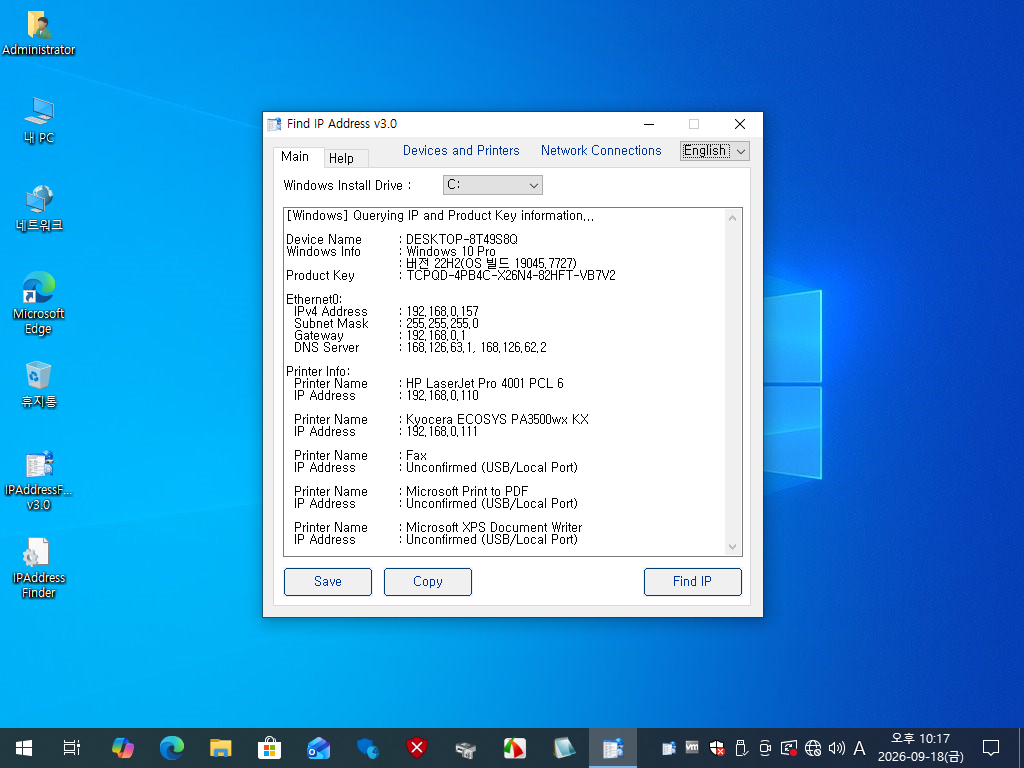This screenshot has width=1024, height=768.
Task: Open File Explorer in the taskbar
Action: click(221, 748)
